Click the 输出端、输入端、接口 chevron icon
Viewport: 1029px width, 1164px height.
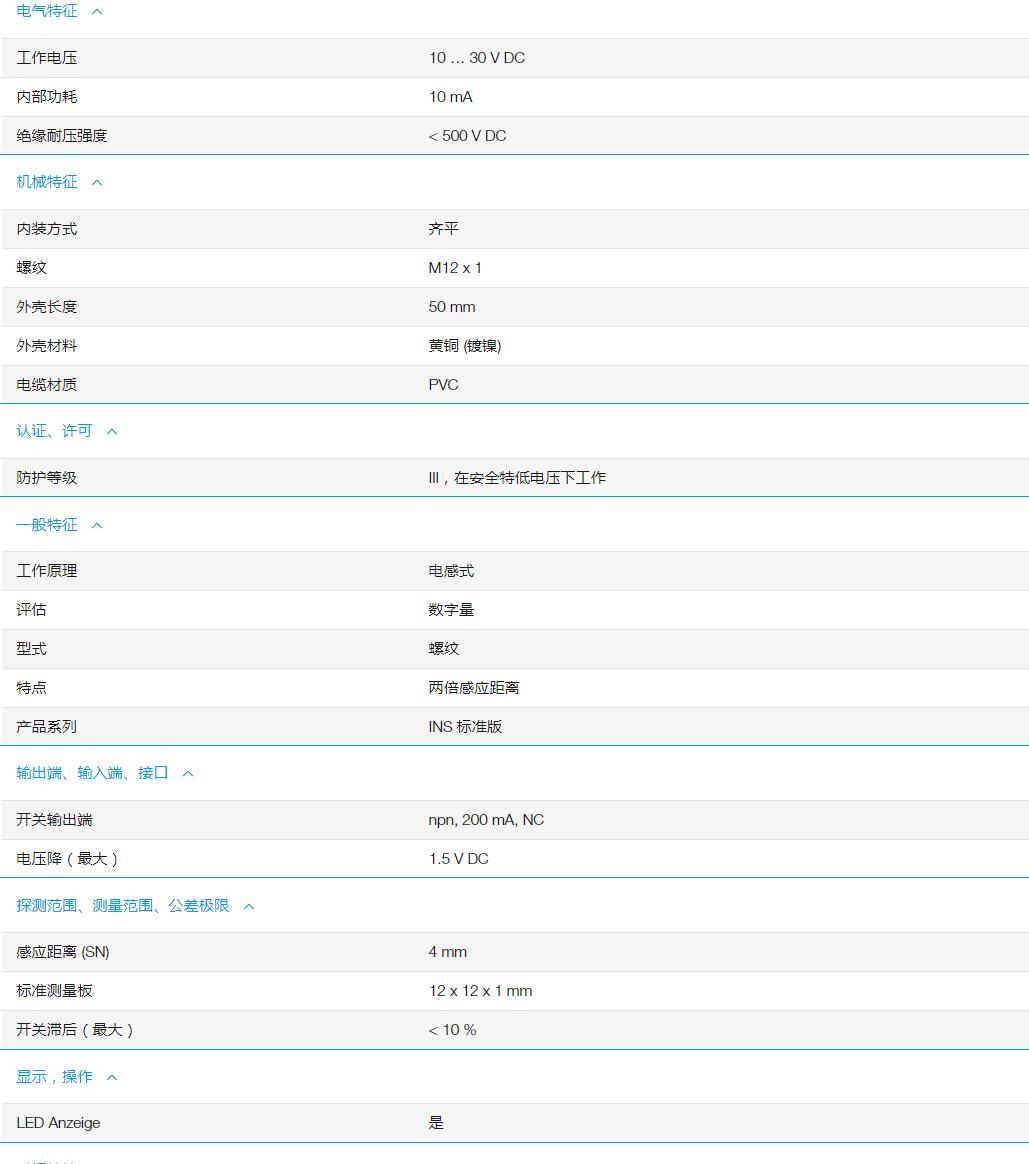188,773
